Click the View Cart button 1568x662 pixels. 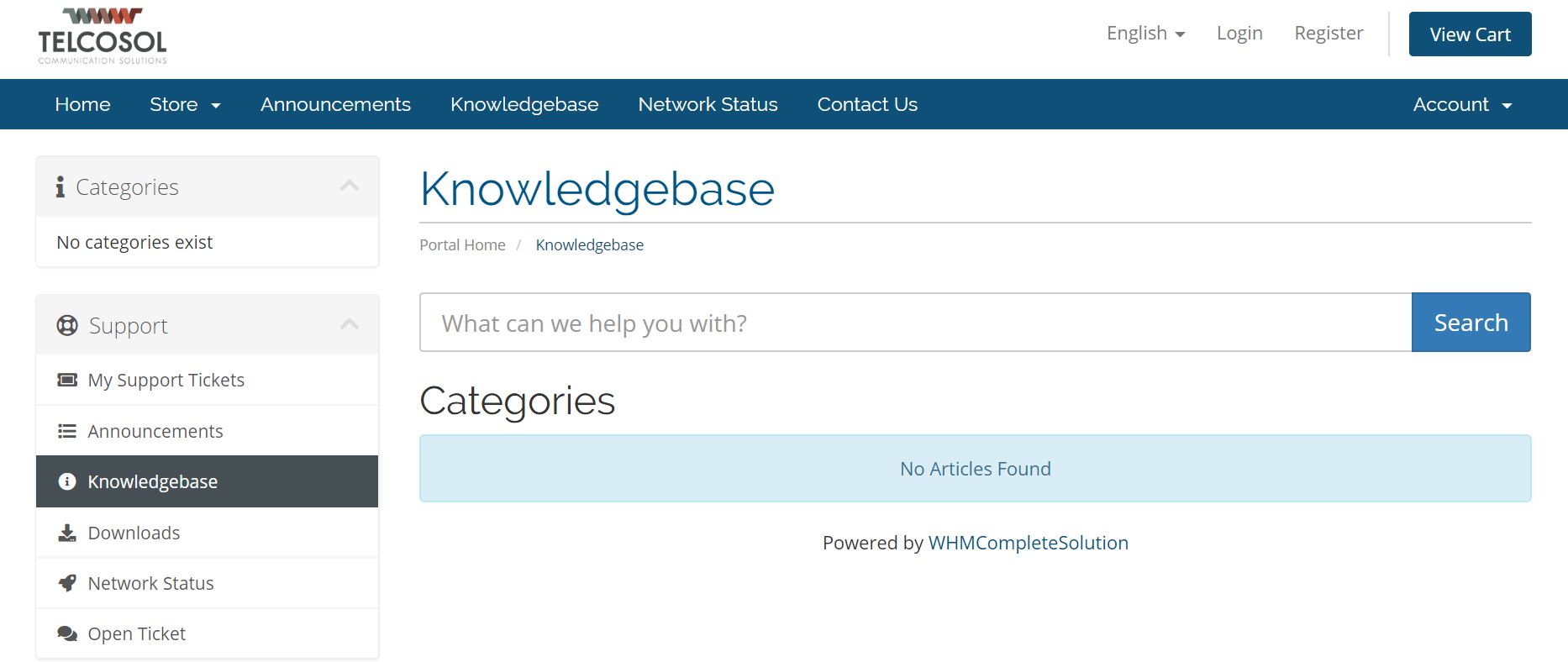(x=1471, y=34)
